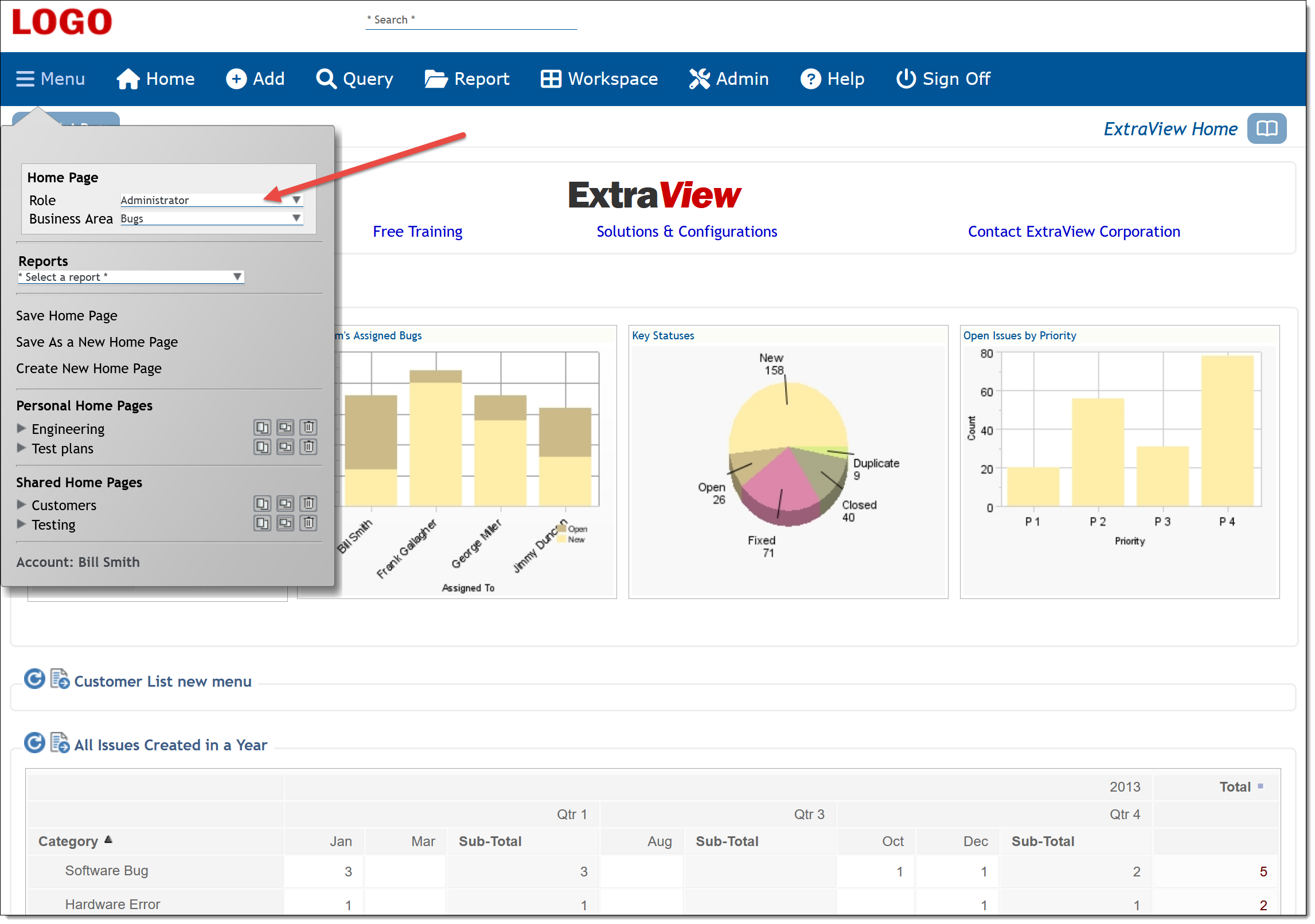Click Open Issues by Priority chart title

[1020, 336]
